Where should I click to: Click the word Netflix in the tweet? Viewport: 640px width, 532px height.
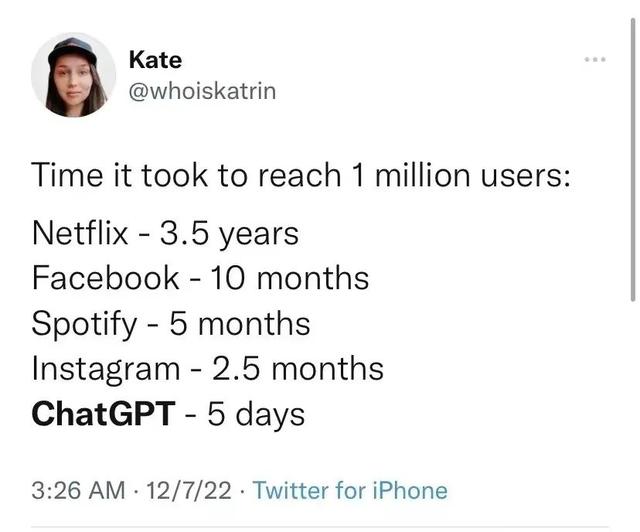[x=80, y=234]
